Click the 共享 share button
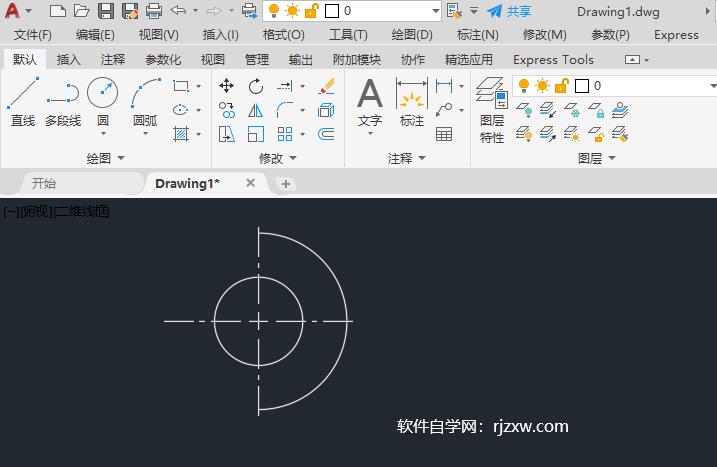 tap(509, 11)
